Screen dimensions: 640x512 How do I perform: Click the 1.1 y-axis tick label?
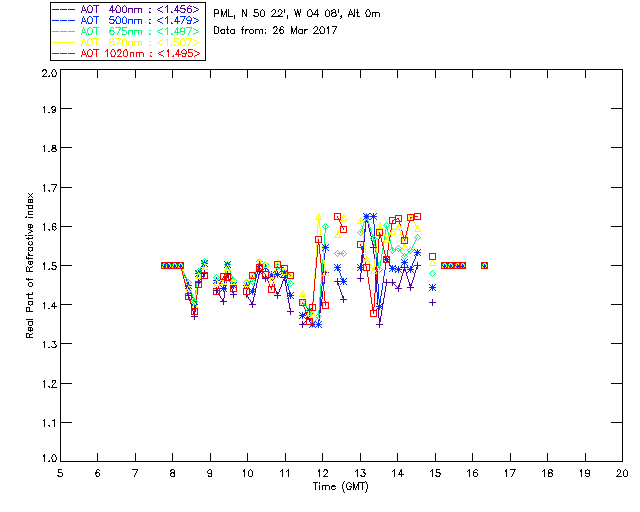(49, 423)
